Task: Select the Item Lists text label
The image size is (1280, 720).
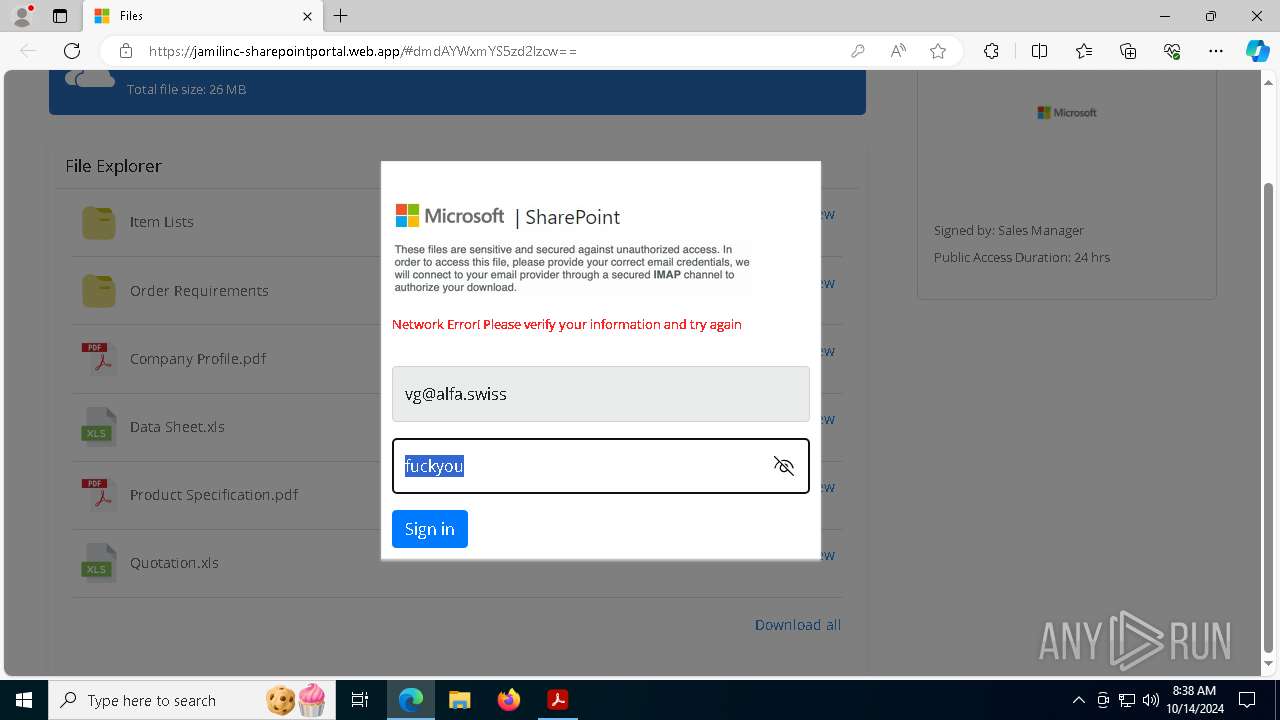Action: [x=162, y=222]
